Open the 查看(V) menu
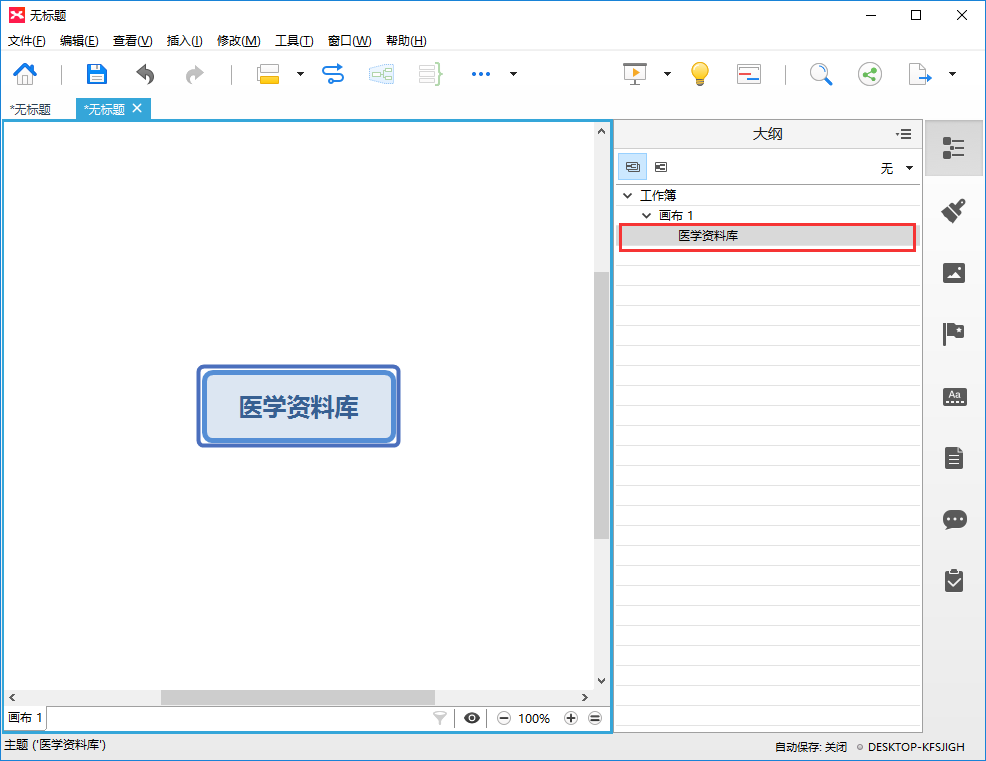986x761 pixels. coord(133,41)
